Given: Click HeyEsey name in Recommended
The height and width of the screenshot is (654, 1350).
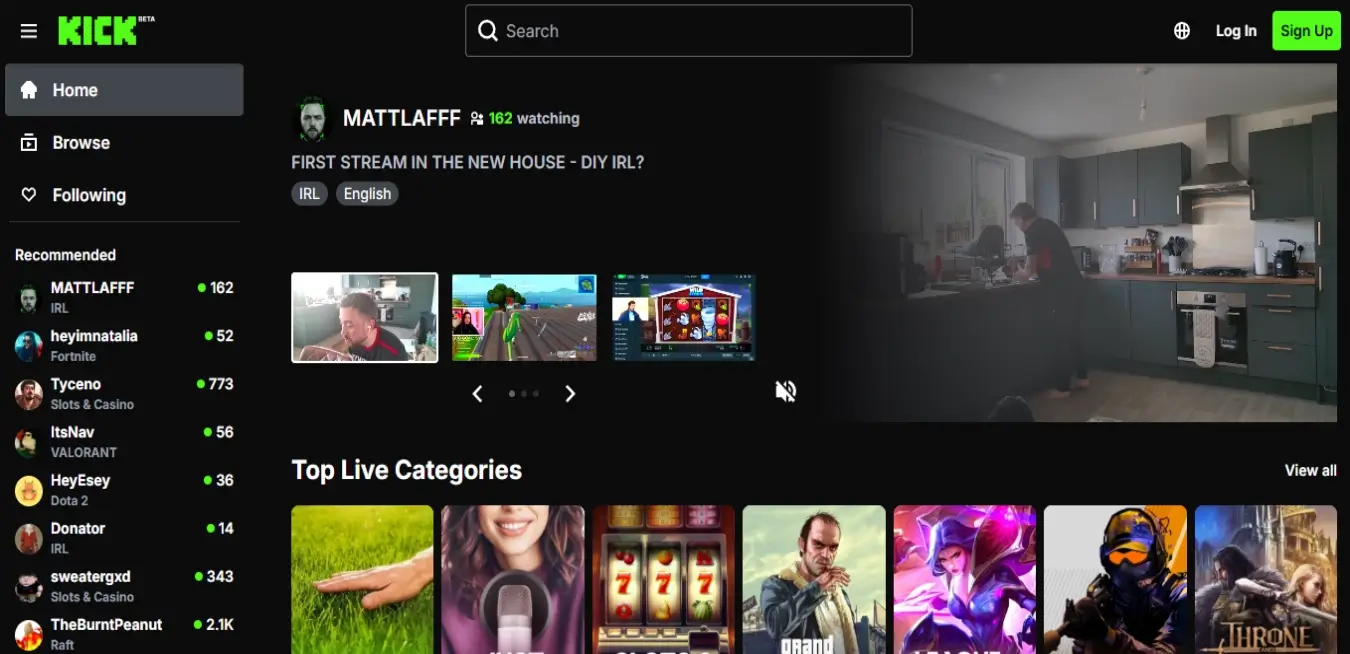Looking at the screenshot, I should click(x=80, y=480).
